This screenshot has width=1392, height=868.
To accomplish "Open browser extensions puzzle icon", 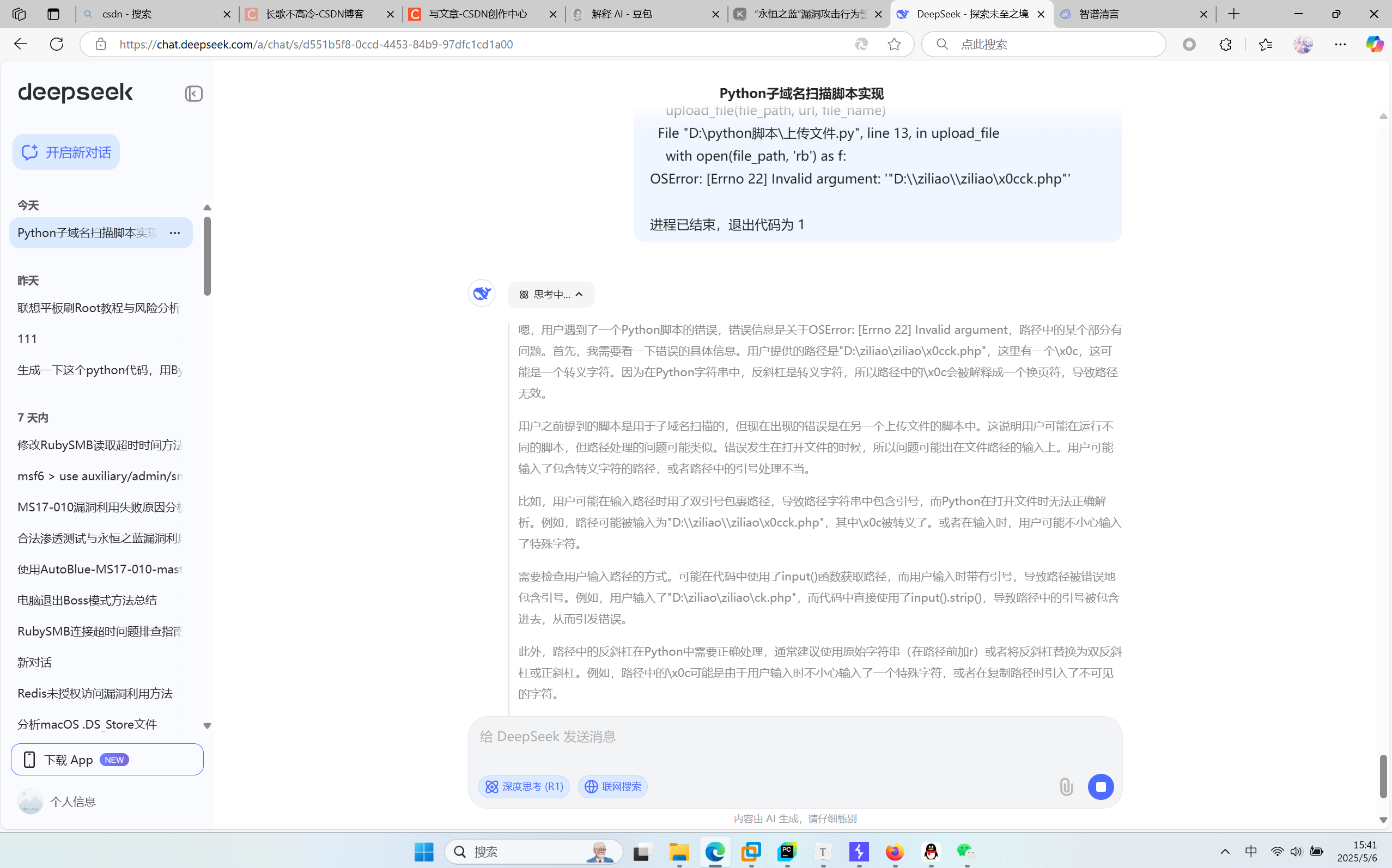I will [1225, 44].
